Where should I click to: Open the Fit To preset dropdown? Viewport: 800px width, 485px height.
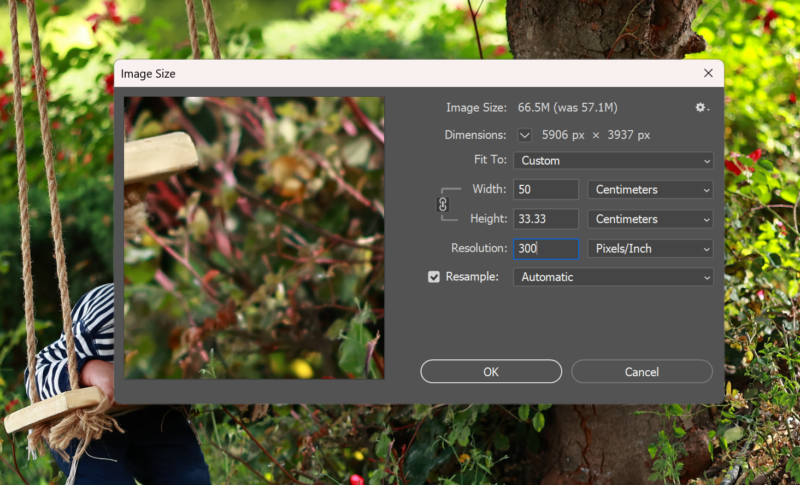click(x=613, y=160)
